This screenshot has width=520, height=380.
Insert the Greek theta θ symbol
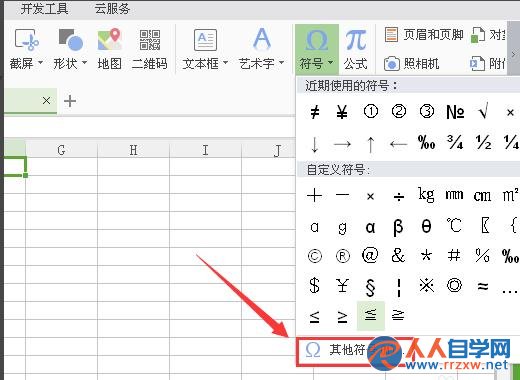point(427,227)
